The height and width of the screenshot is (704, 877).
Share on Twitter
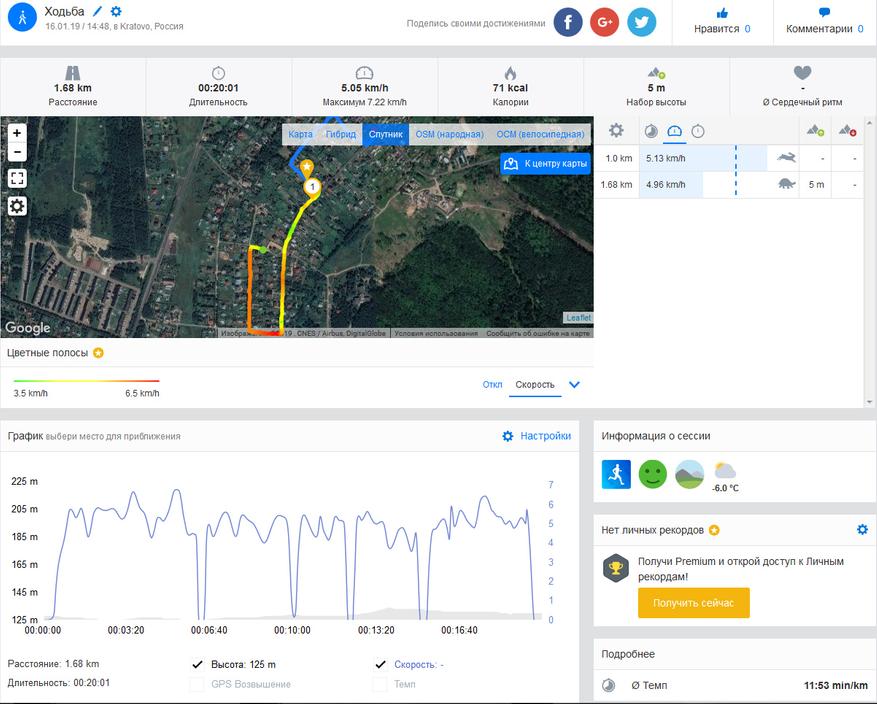[642, 22]
